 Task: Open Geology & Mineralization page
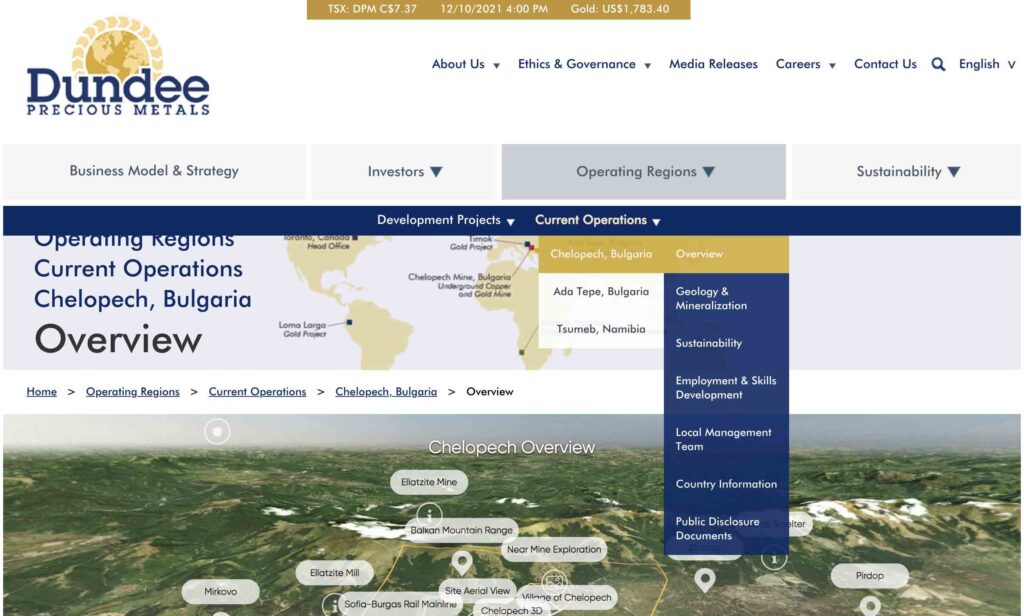726,299
